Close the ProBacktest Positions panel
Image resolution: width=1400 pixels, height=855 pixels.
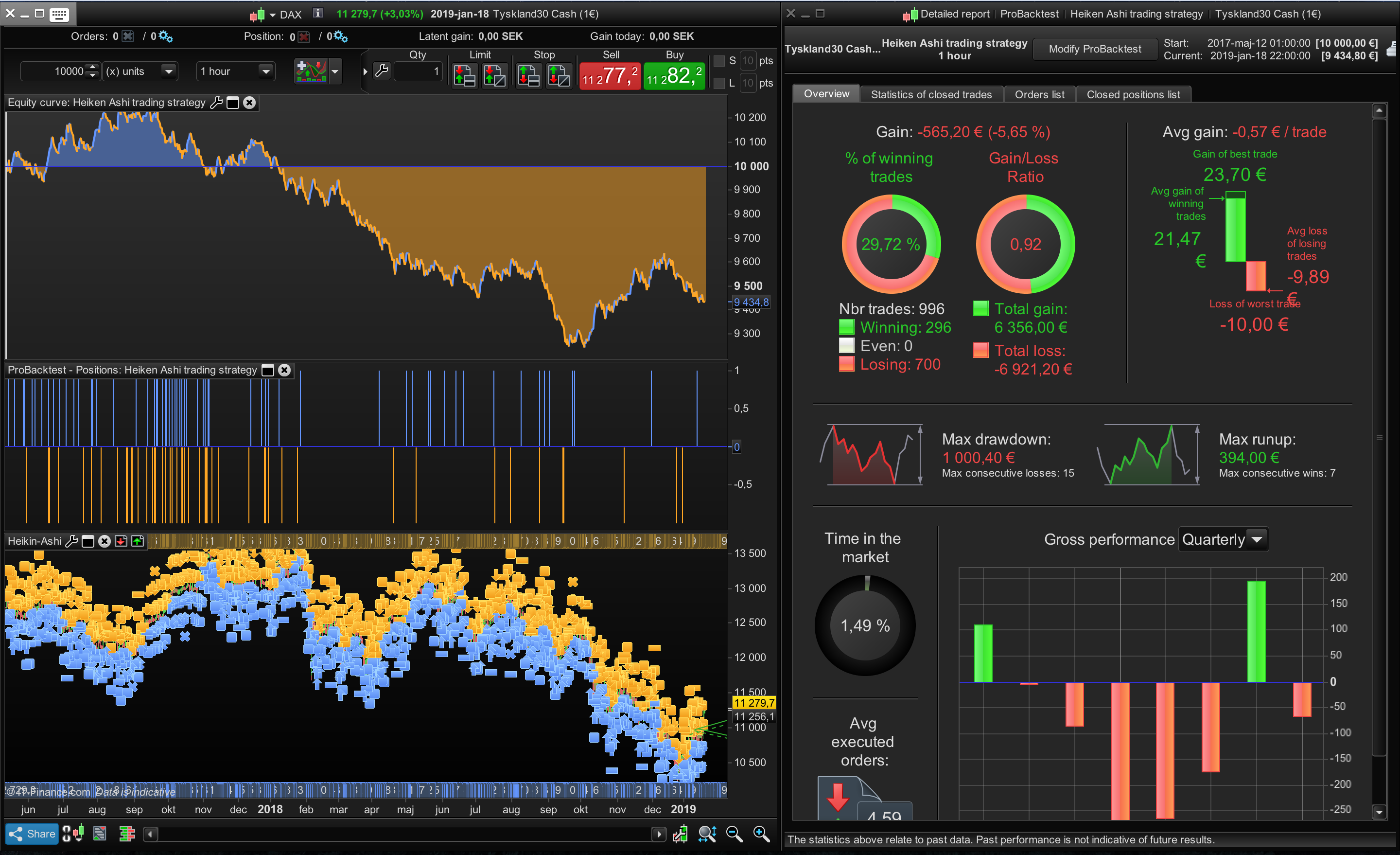[284, 370]
